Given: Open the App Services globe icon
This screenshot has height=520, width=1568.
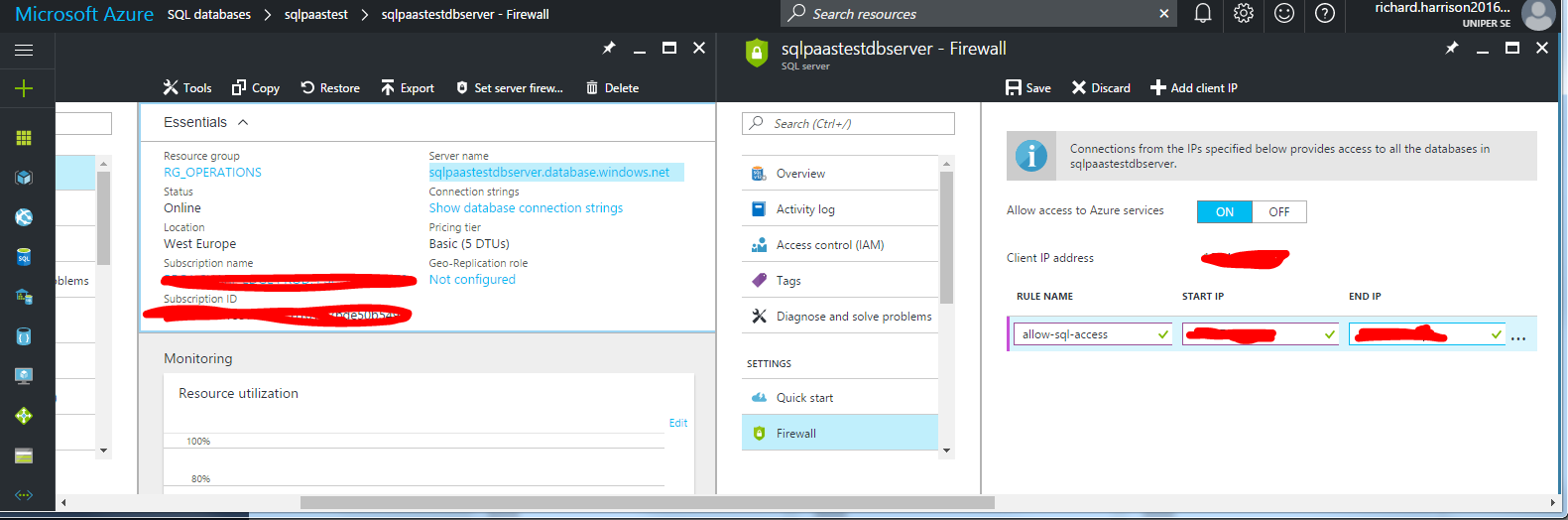Looking at the screenshot, I should tap(24, 217).
